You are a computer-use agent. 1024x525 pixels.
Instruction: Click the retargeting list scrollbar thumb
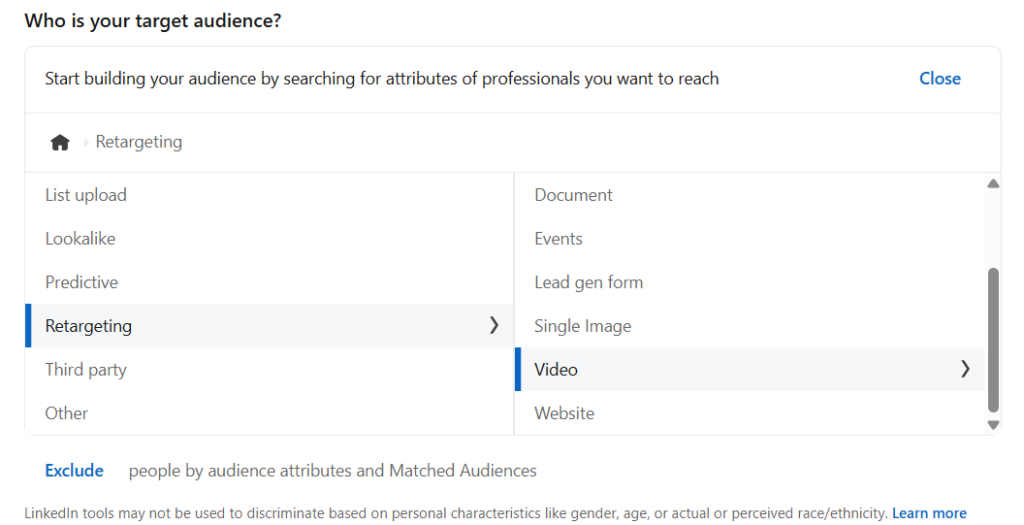tap(993, 340)
